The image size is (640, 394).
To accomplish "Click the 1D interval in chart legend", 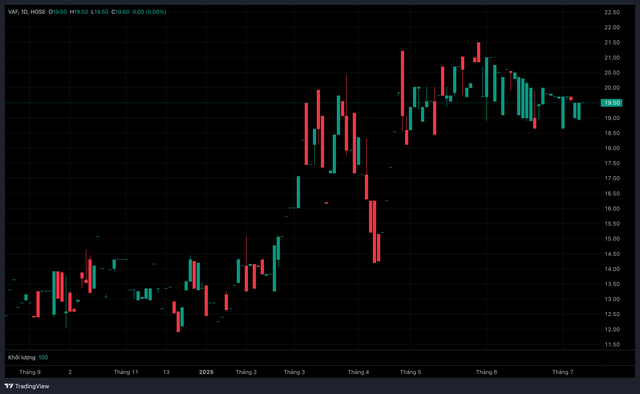I will [x=24, y=12].
